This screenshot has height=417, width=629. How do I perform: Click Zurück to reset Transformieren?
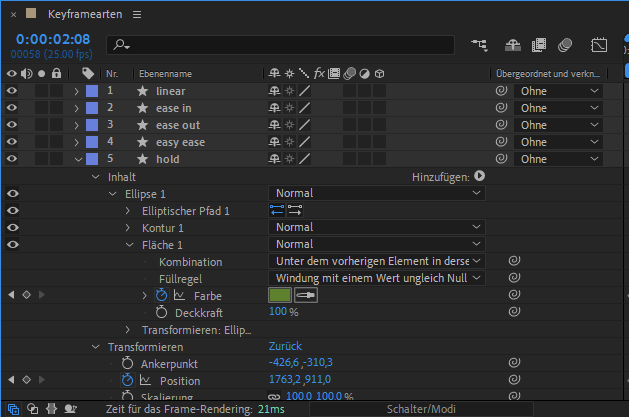[x=285, y=346]
